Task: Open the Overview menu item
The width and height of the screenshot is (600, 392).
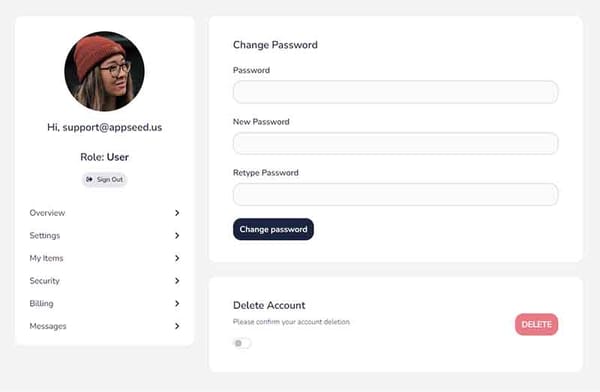Action: 104,213
